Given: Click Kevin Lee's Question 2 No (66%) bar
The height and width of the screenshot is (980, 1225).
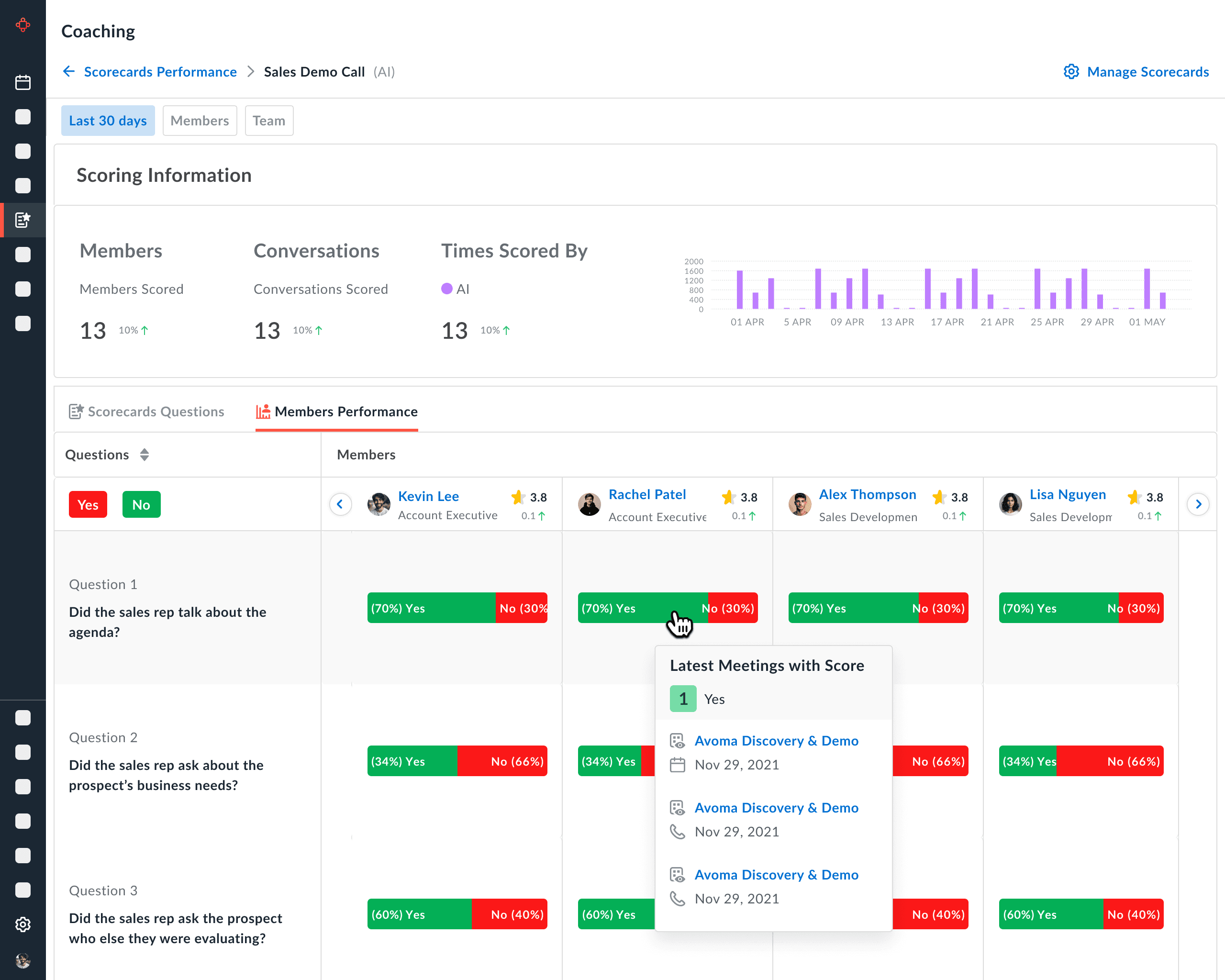Looking at the screenshot, I should [502, 761].
